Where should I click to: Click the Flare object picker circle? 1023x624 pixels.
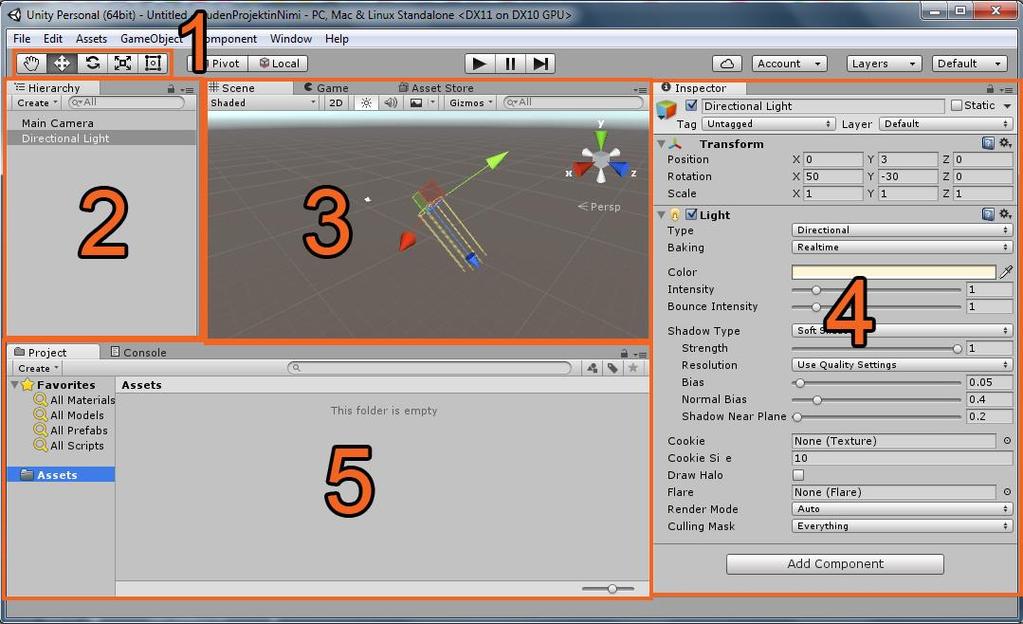1007,491
